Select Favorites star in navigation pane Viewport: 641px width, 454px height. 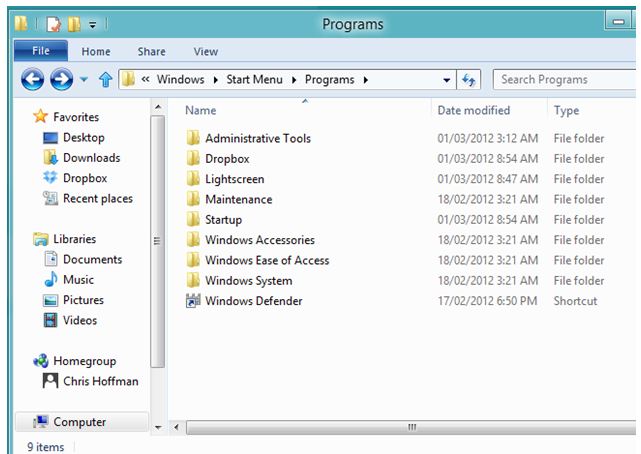coord(40,116)
